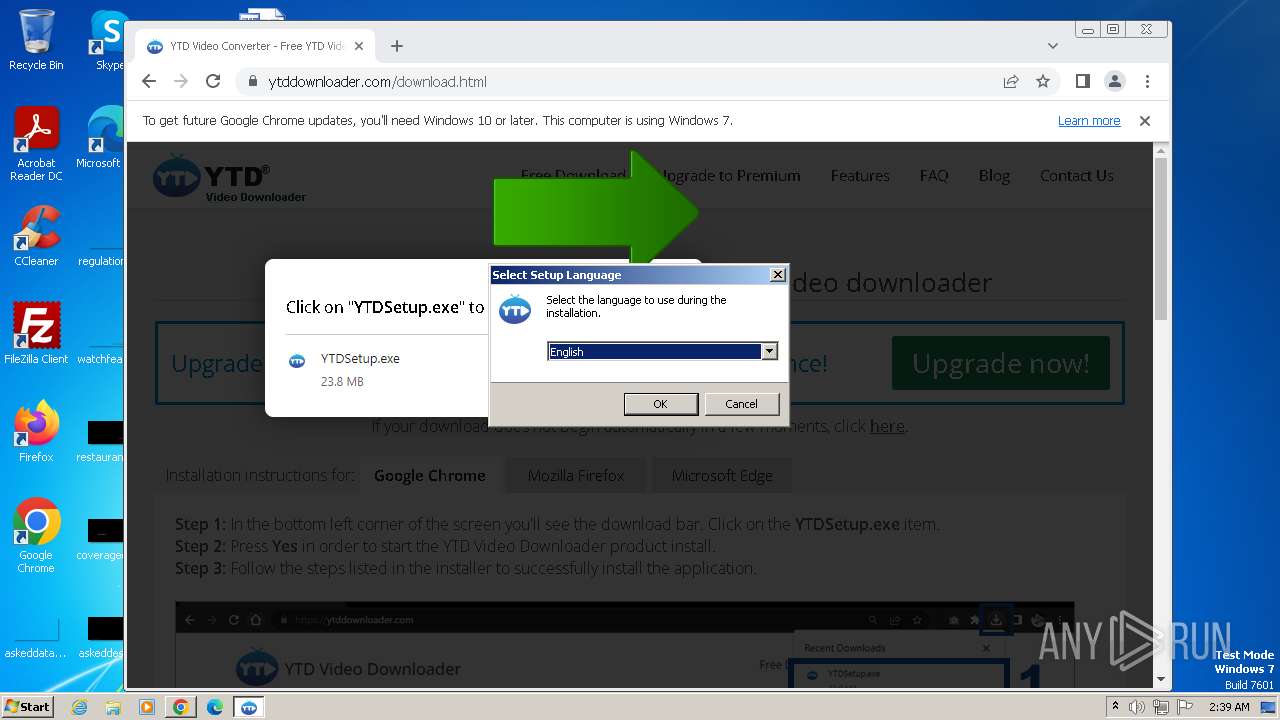This screenshot has width=1280, height=720.
Task: Open Google Chrome desktop icon
Action: click(x=36, y=536)
